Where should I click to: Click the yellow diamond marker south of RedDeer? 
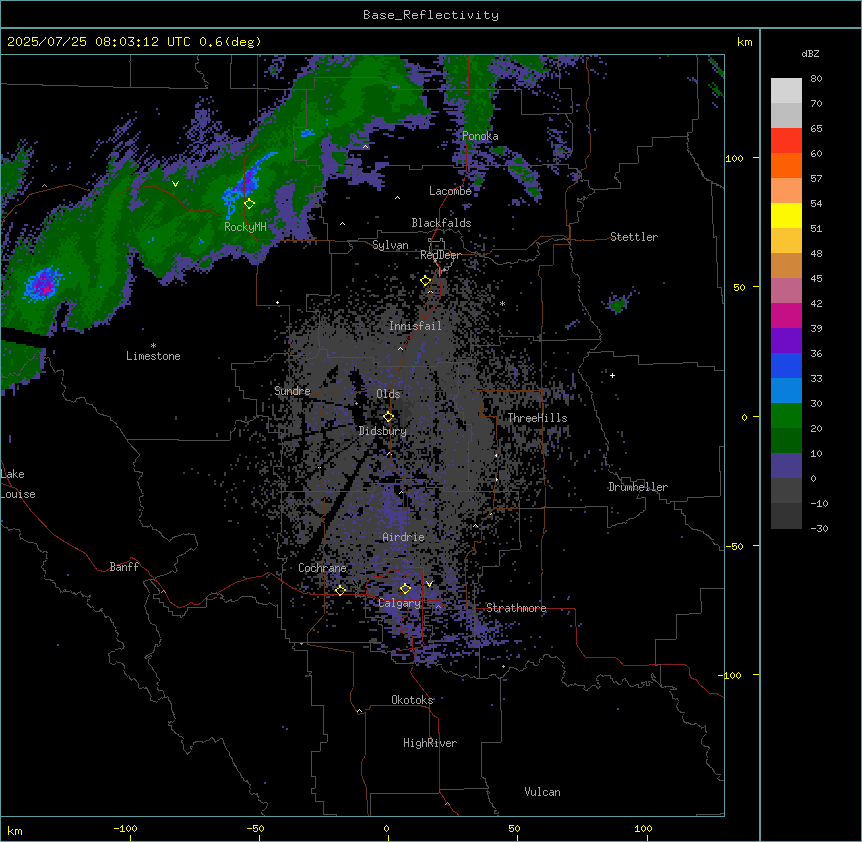(425, 281)
